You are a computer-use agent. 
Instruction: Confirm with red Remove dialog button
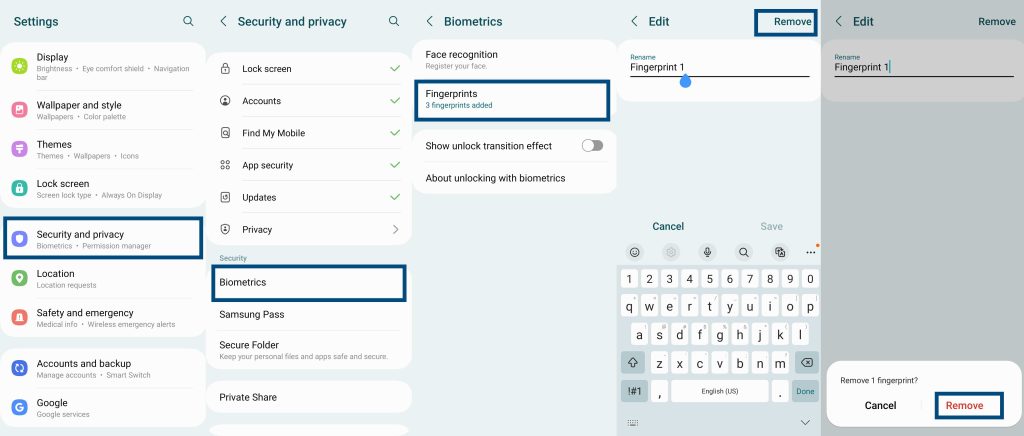point(964,405)
